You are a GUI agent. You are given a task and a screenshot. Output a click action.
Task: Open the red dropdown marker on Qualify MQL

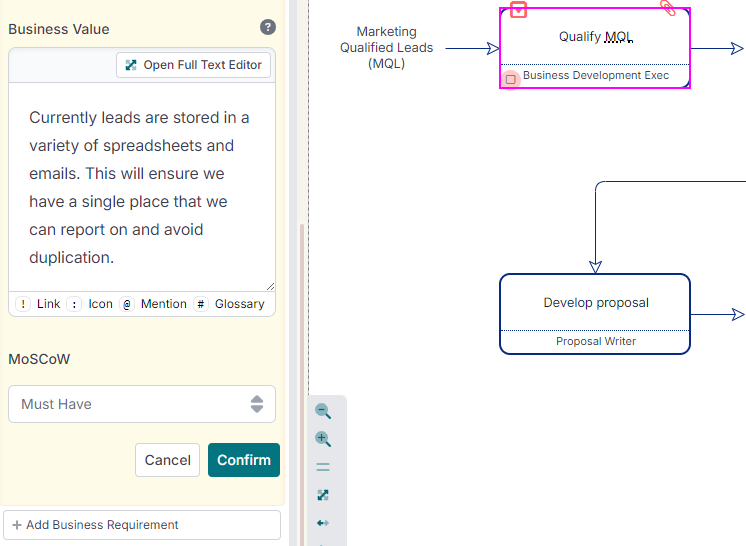[518, 10]
